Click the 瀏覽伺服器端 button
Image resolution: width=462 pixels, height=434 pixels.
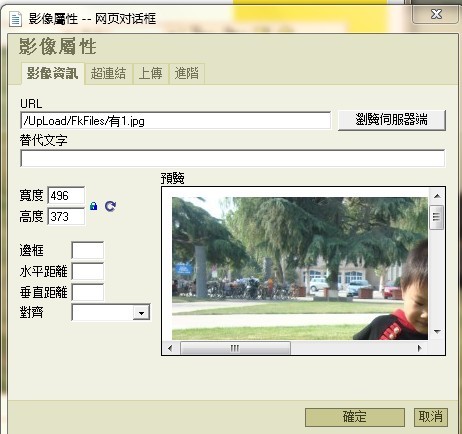392,120
